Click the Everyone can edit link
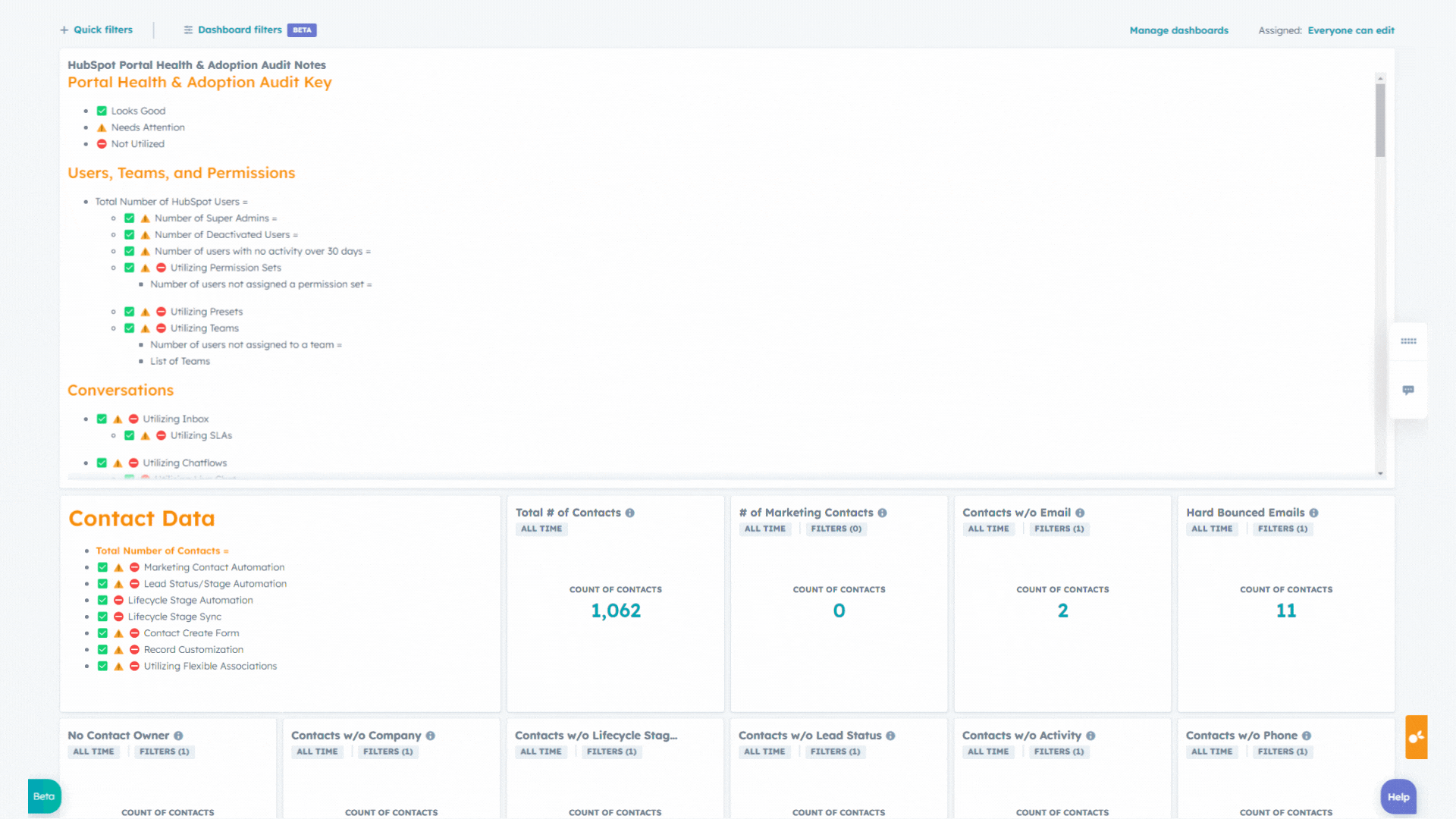The image size is (1456, 819). pos(1351,30)
